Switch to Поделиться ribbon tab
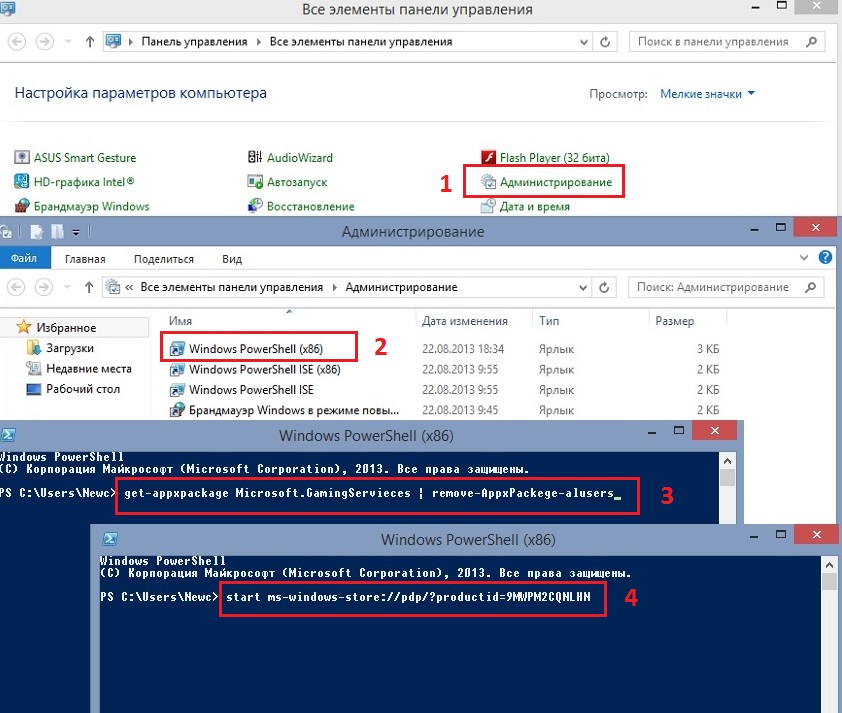Viewport: 842px width, 713px height. click(164, 259)
